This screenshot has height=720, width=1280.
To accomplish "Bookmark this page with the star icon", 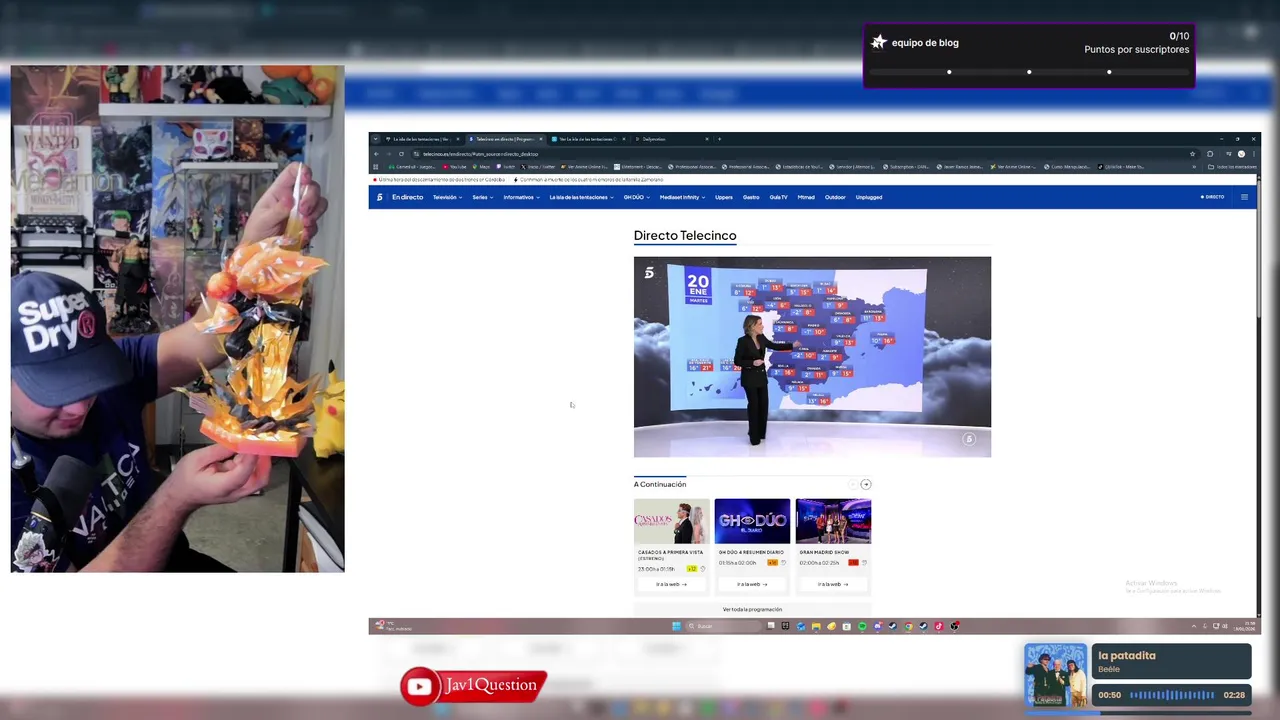I will 1192,154.
